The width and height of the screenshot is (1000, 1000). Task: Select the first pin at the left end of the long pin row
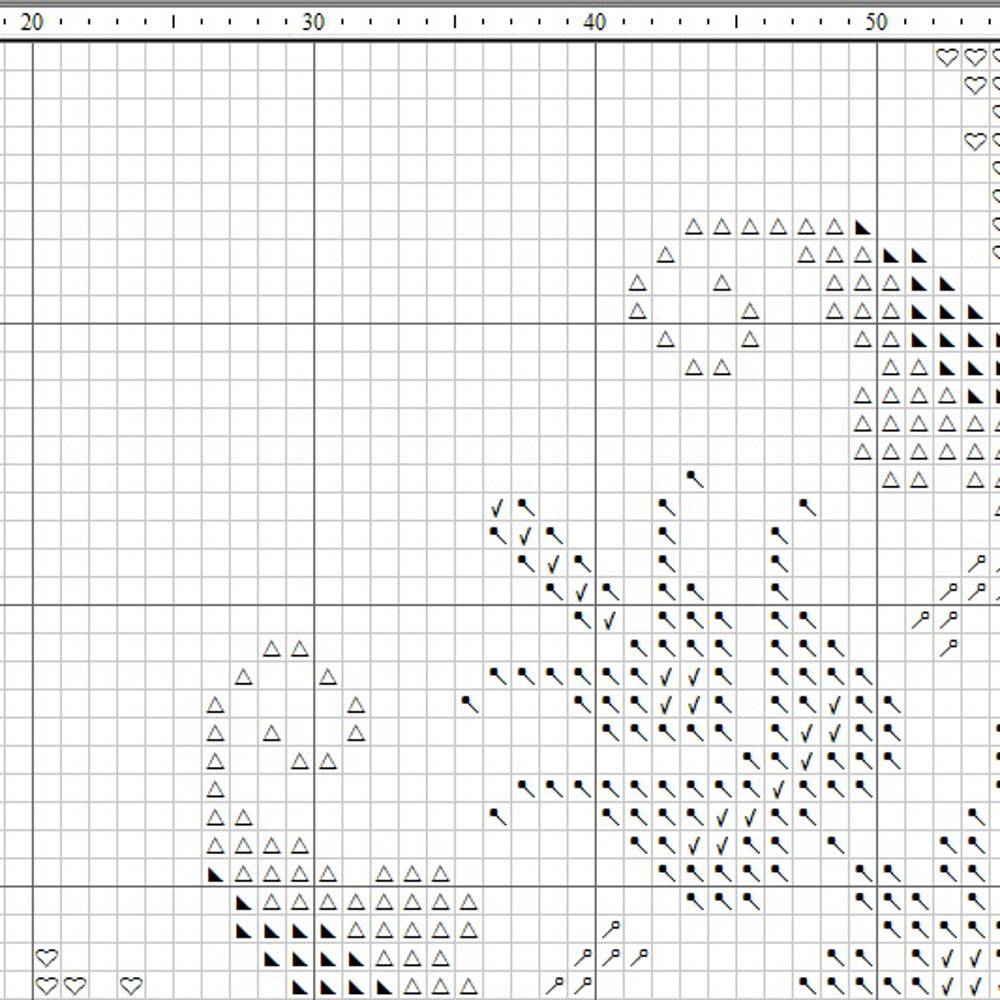point(497,676)
